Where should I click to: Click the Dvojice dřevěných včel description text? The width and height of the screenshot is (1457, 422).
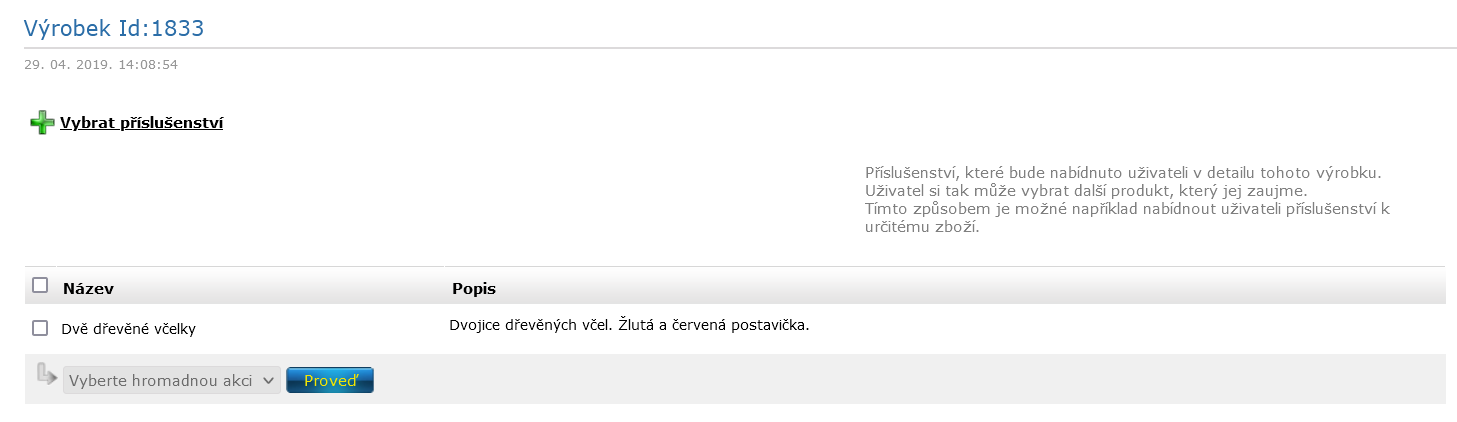pos(629,325)
